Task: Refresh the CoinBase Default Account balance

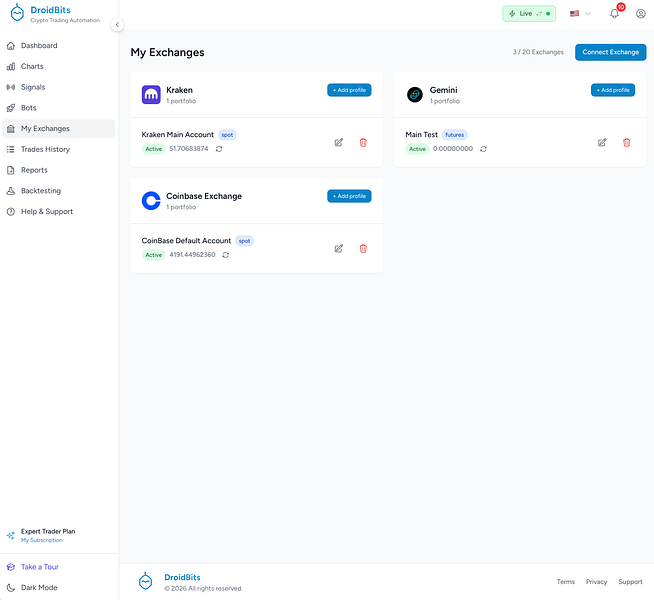Action: pyautogui.click(x=226, y=255)
